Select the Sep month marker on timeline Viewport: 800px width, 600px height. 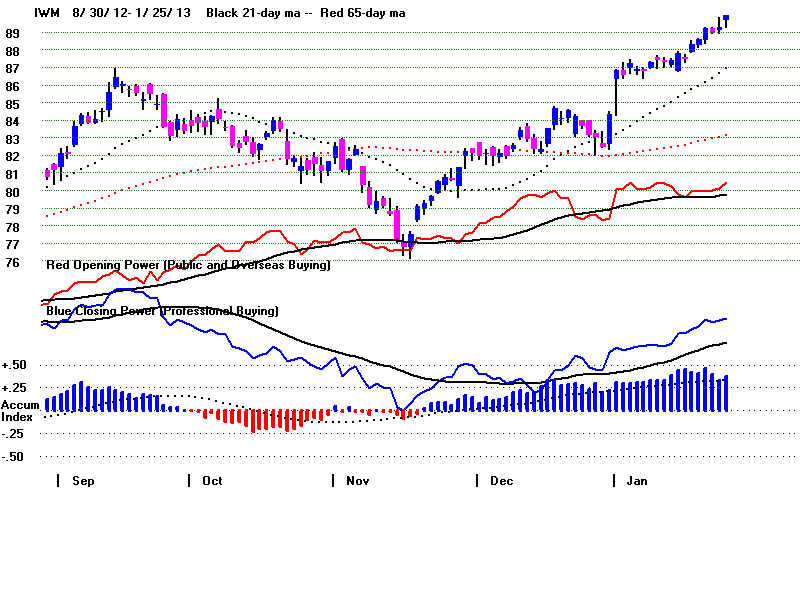point(83,481)
